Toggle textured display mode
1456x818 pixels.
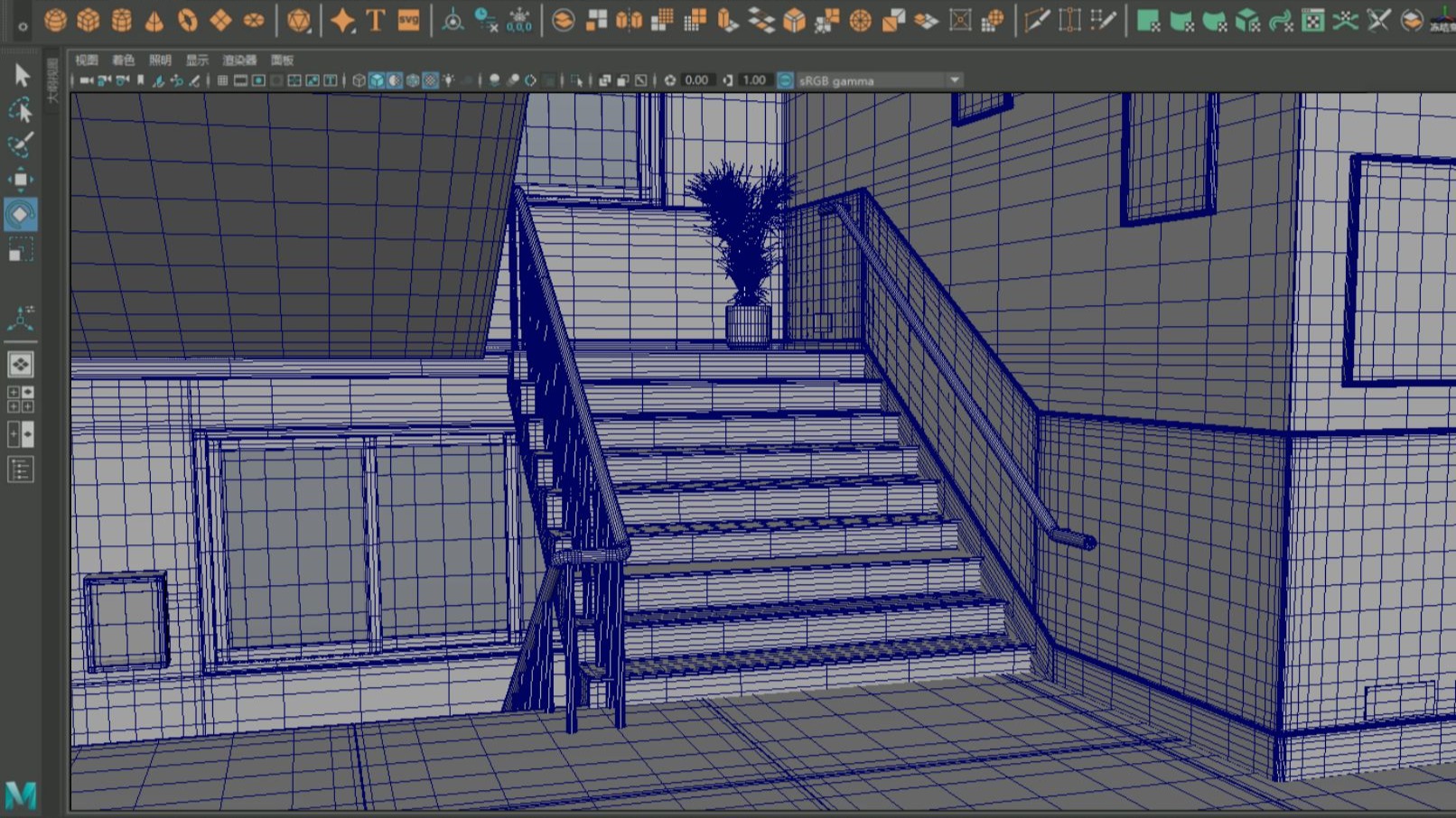[431, 80]
